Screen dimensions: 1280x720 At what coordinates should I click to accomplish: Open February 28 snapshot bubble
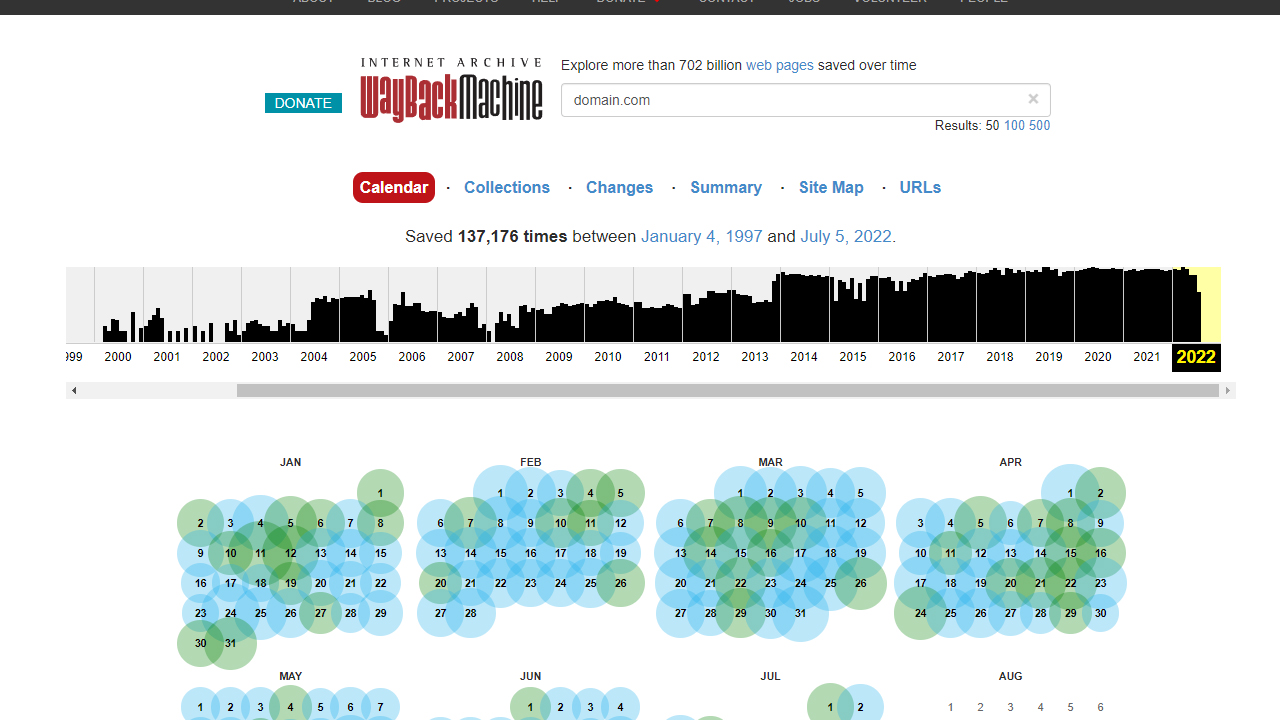(470, 613)
